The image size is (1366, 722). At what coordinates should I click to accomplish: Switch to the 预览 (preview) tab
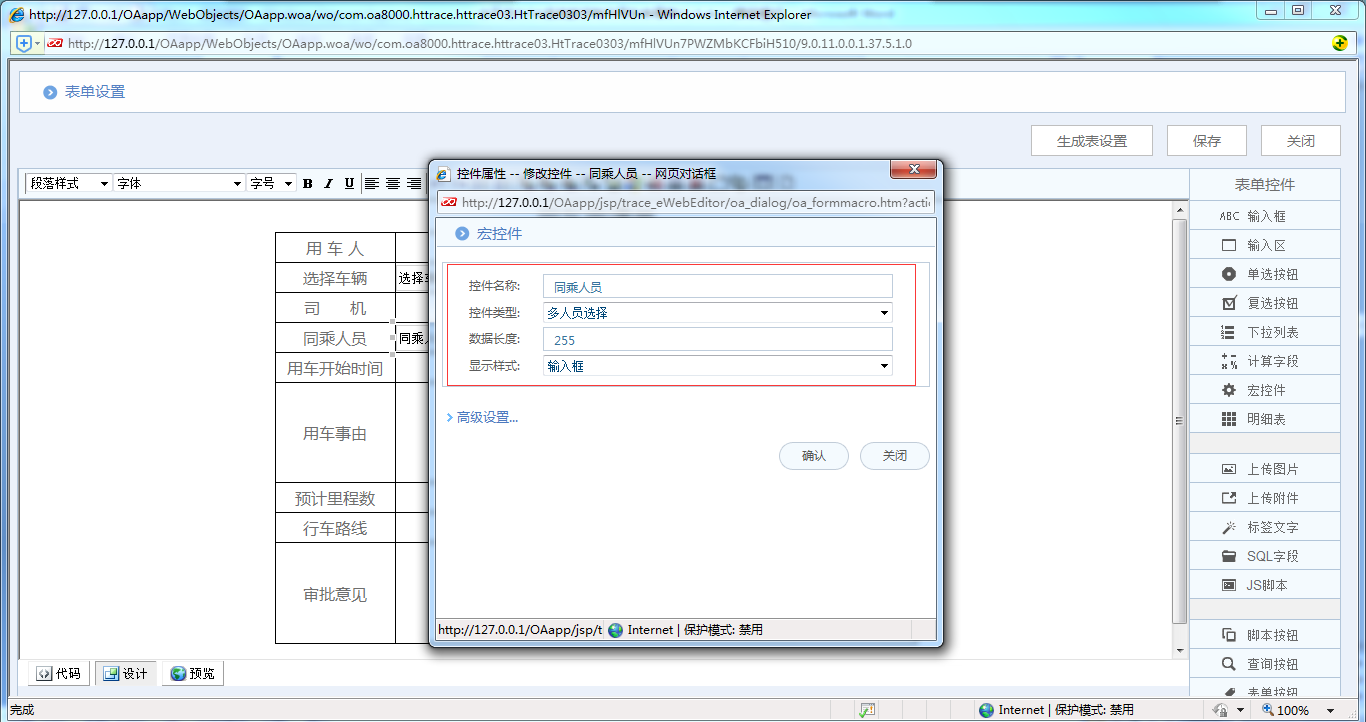pos(192,673)
